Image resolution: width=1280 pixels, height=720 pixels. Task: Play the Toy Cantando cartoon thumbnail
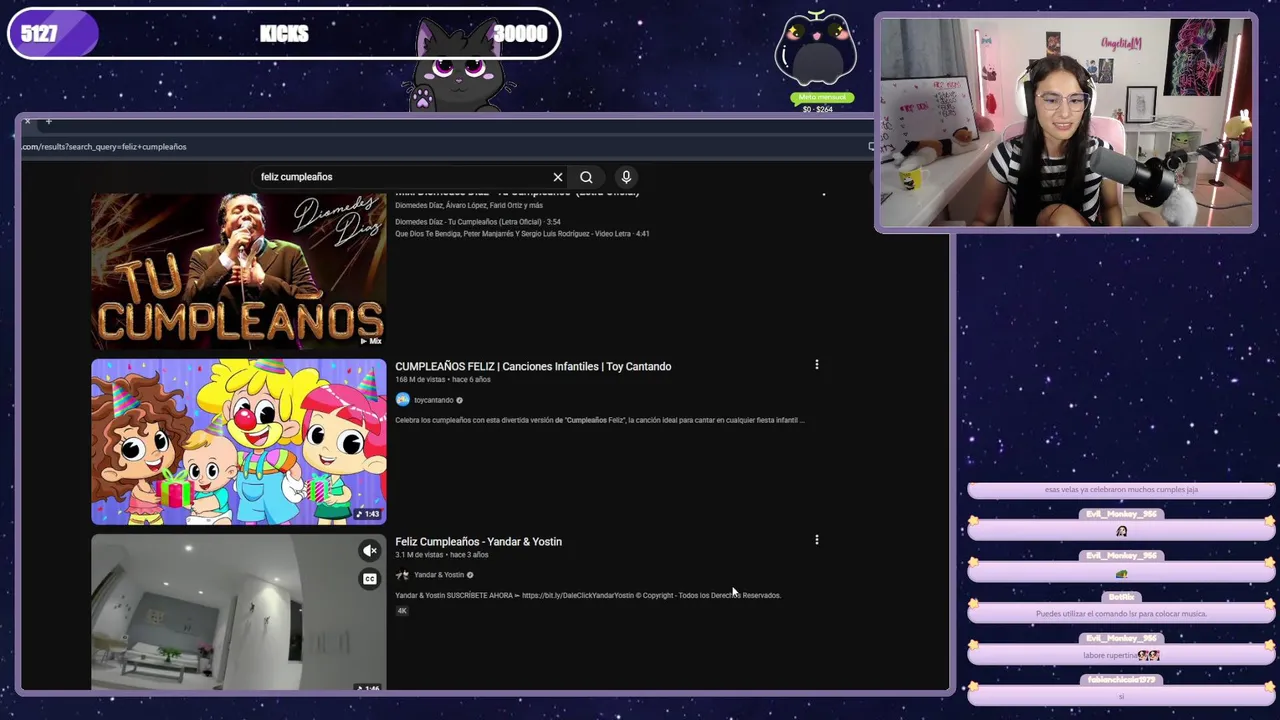tap(238, 441)
